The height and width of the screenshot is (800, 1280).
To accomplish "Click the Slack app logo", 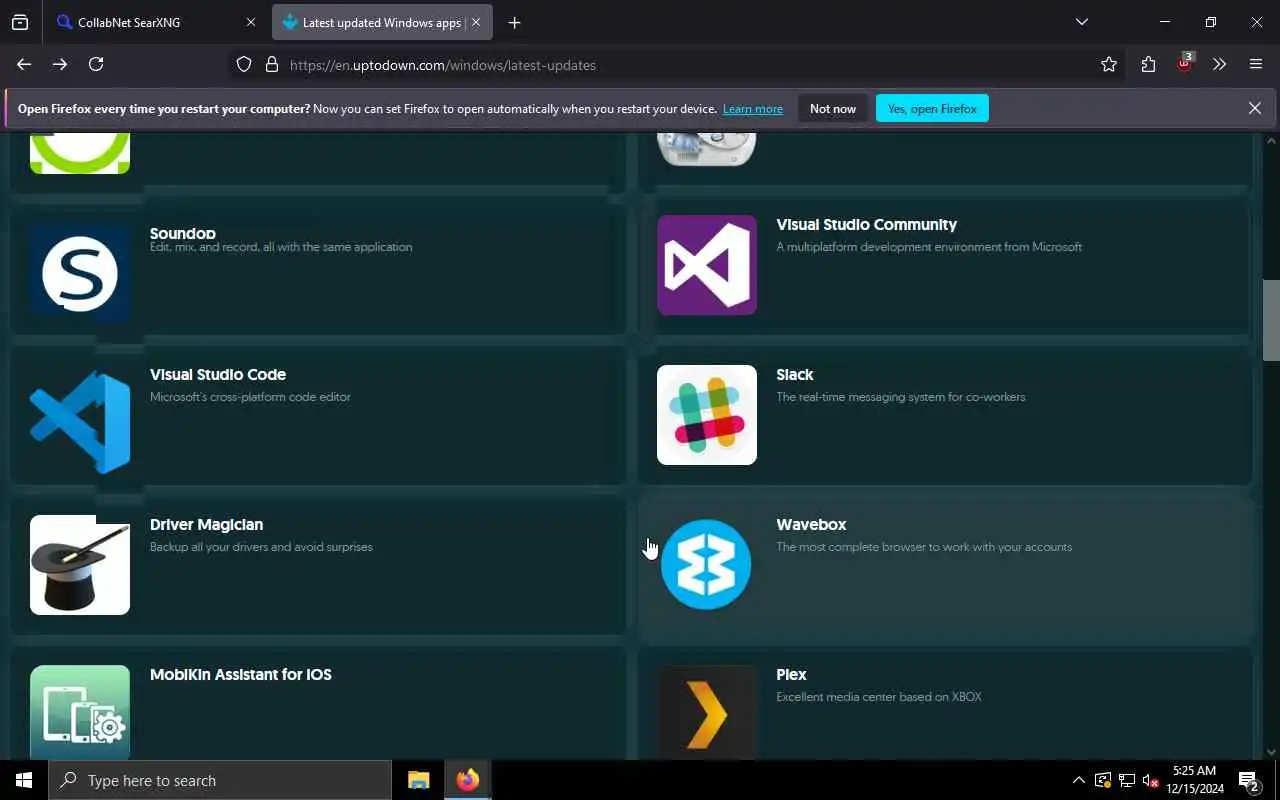I will tap(707, 415).
